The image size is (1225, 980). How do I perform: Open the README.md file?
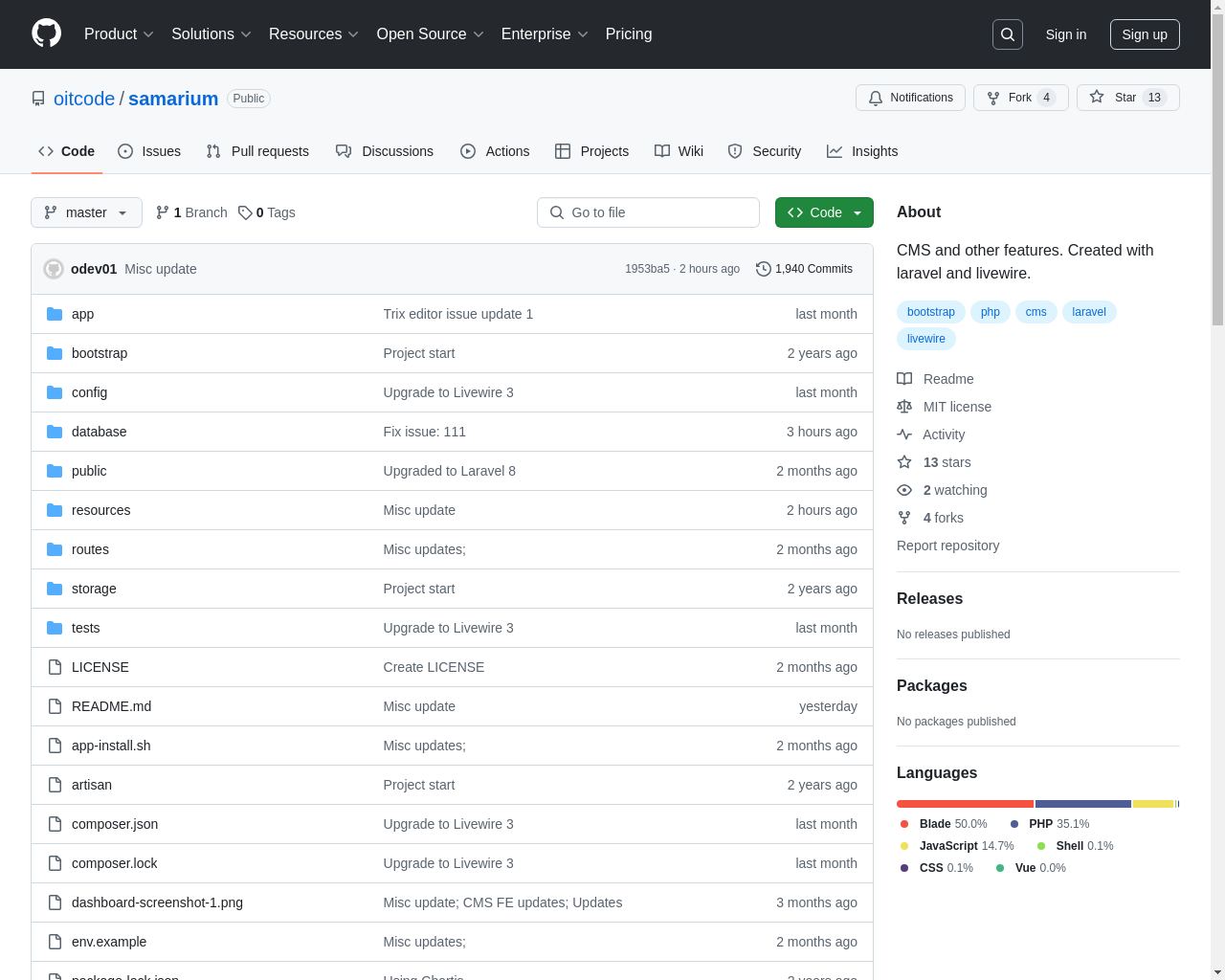coord(111,706)
